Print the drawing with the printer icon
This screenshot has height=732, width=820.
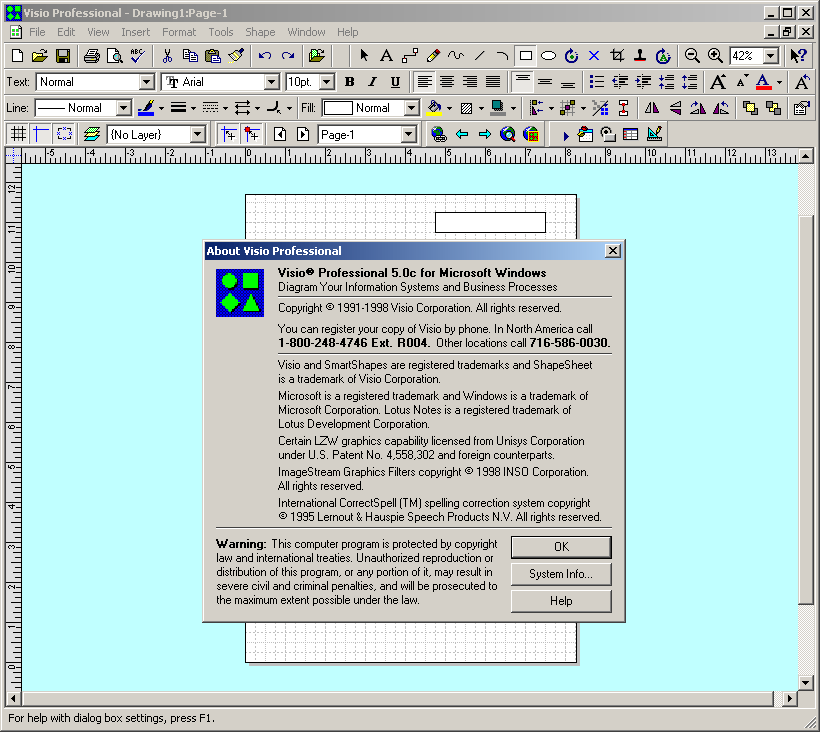[x=92, y=56]
